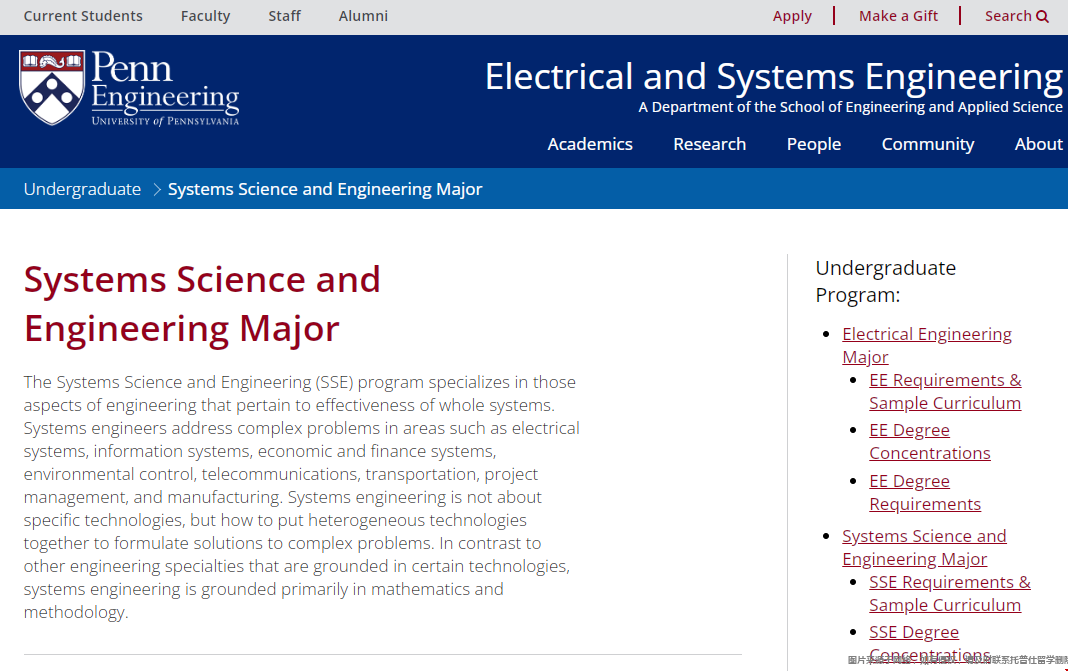This screenshot has width=1068, height=671.
Task: Open EE Degree Concentrations link
Action: 930,441
